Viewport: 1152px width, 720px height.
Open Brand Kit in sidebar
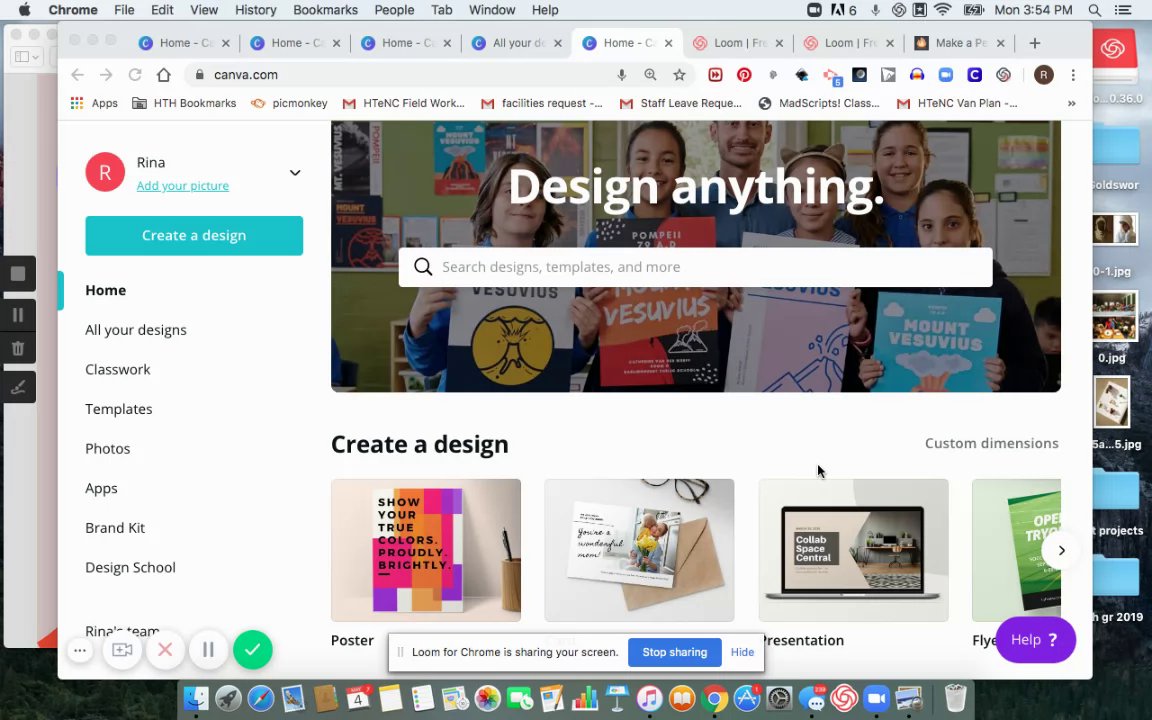tap(115, 528)
